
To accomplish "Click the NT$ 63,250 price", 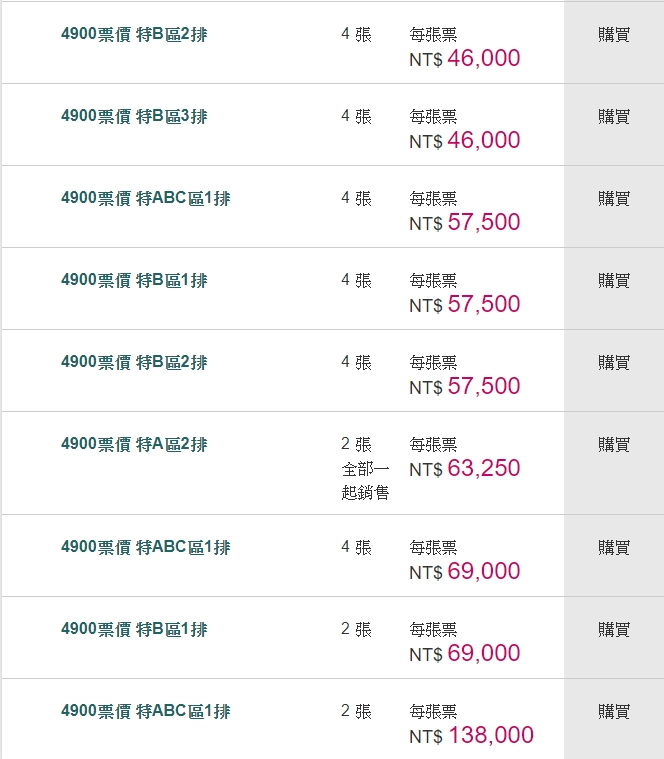I will pos(465,468).
